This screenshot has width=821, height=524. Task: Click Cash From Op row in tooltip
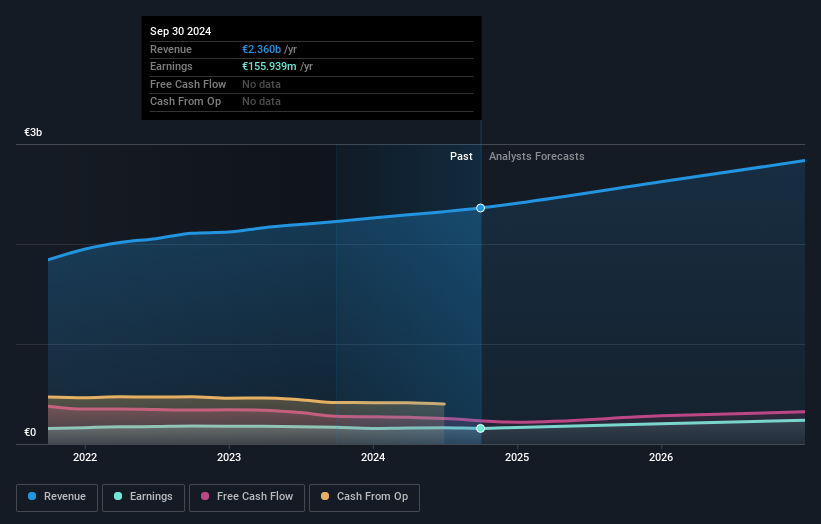pyautogui.click(x=312, y=102)
